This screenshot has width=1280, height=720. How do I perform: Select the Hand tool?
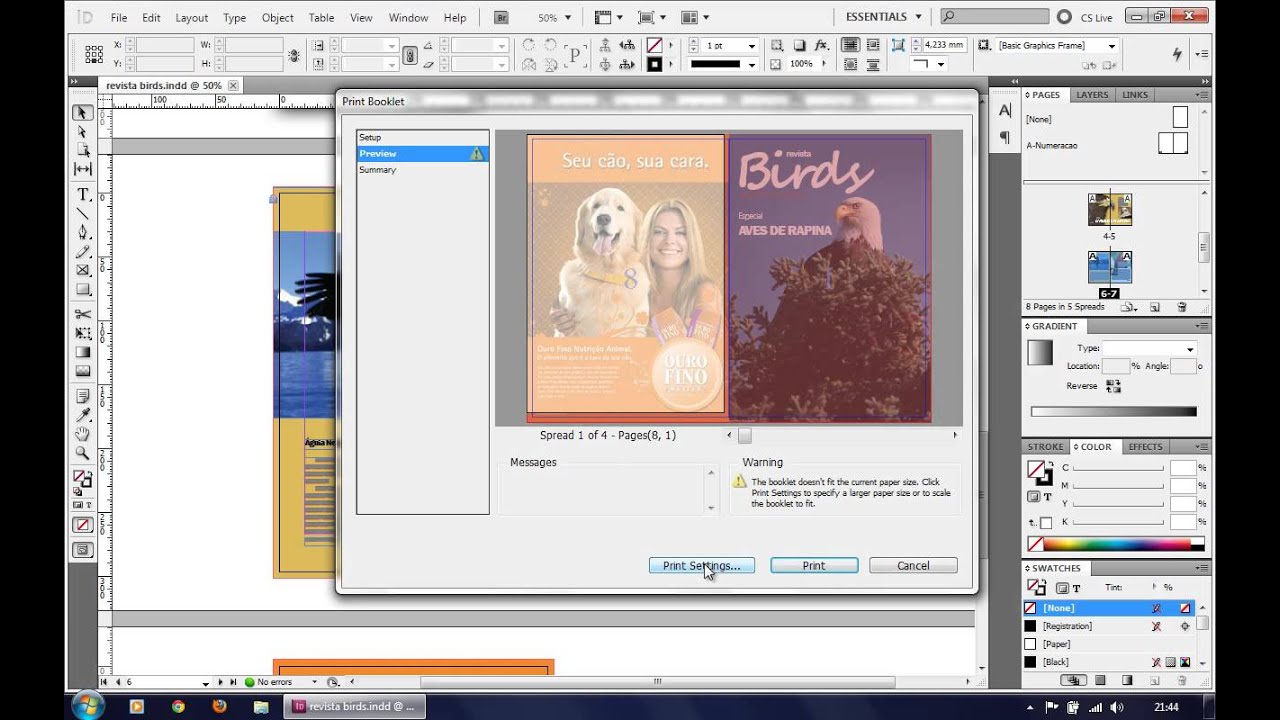(x=83, y=434)
